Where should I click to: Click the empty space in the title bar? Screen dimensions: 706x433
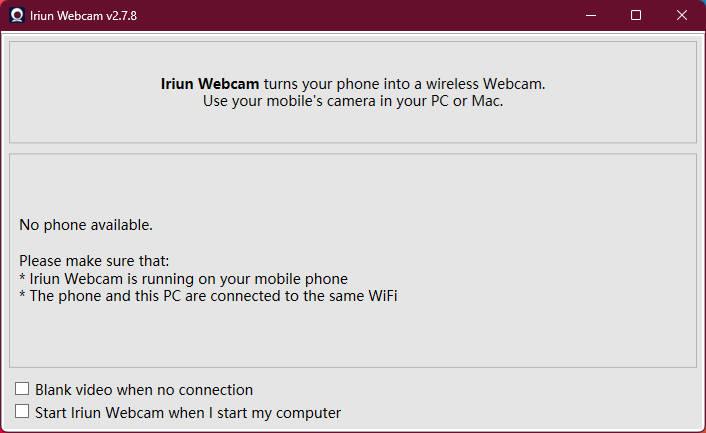350,15
